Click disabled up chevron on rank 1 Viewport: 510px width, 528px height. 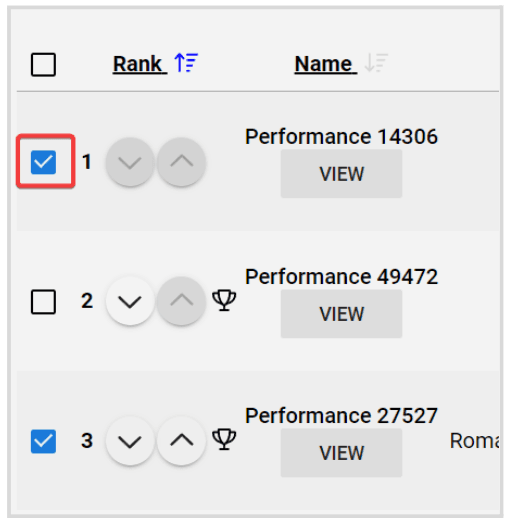[x=181, y=162]
